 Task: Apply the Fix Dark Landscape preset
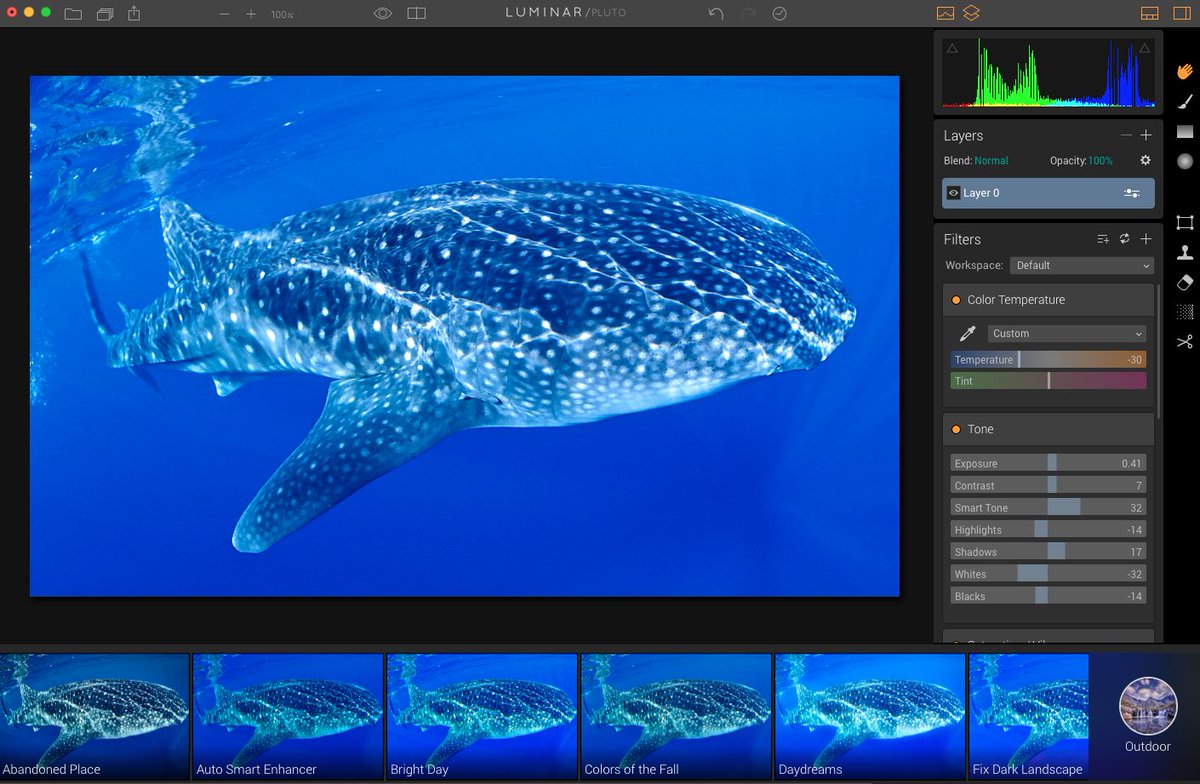tap(1029, 717)
